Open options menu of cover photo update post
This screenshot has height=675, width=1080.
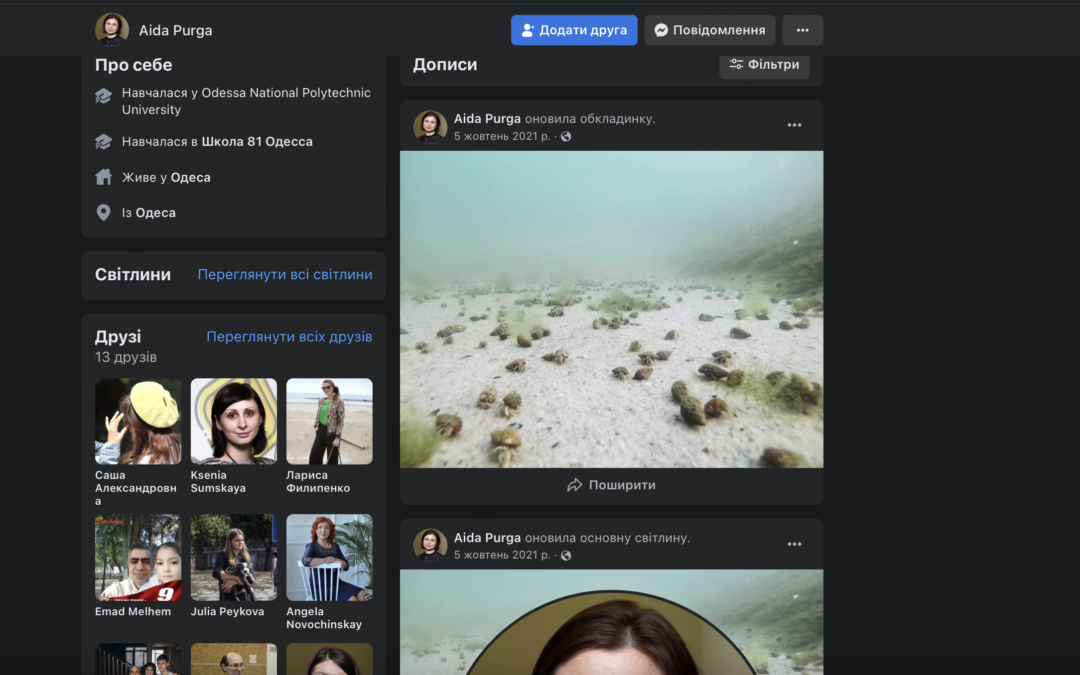click(x=794, y=125)
